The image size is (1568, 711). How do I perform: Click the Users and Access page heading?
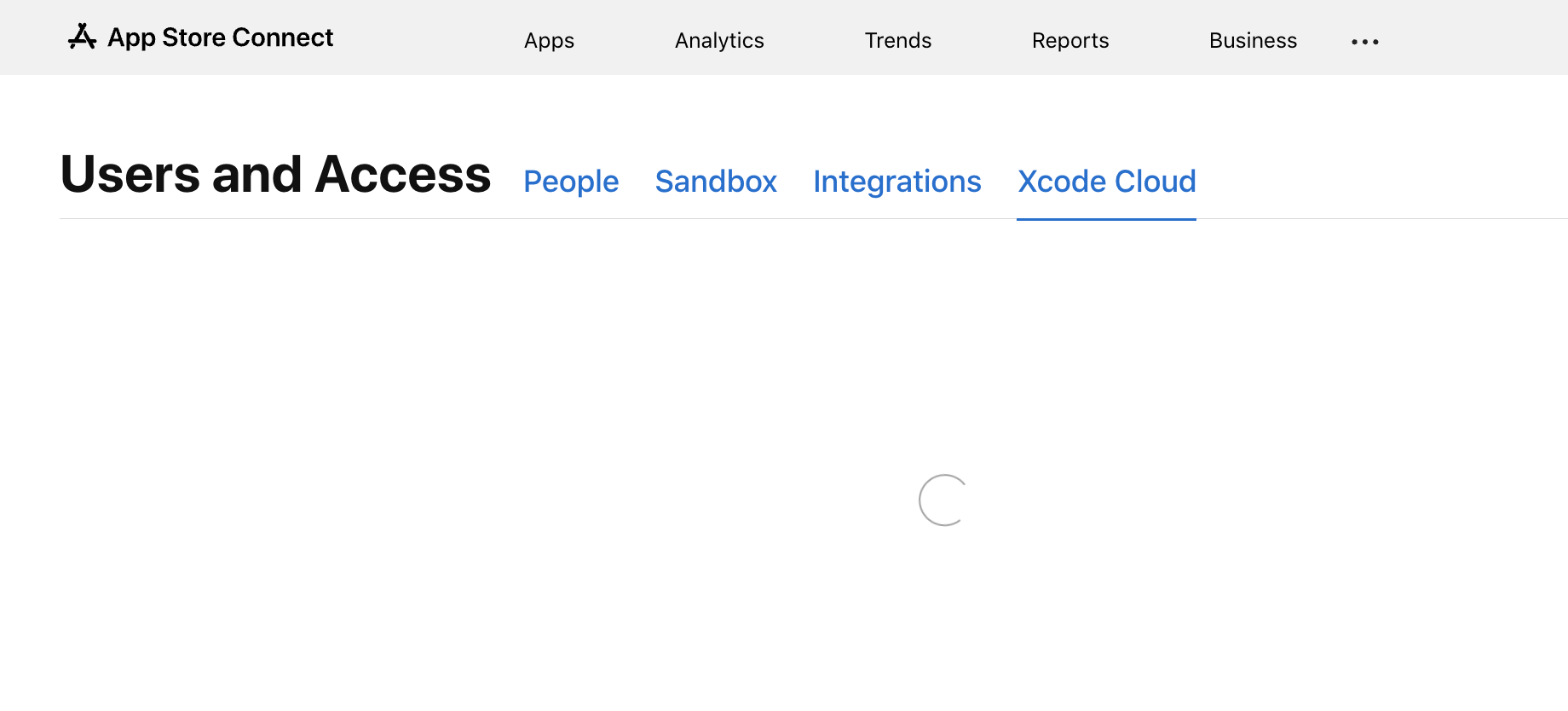[x=275, y=175]
